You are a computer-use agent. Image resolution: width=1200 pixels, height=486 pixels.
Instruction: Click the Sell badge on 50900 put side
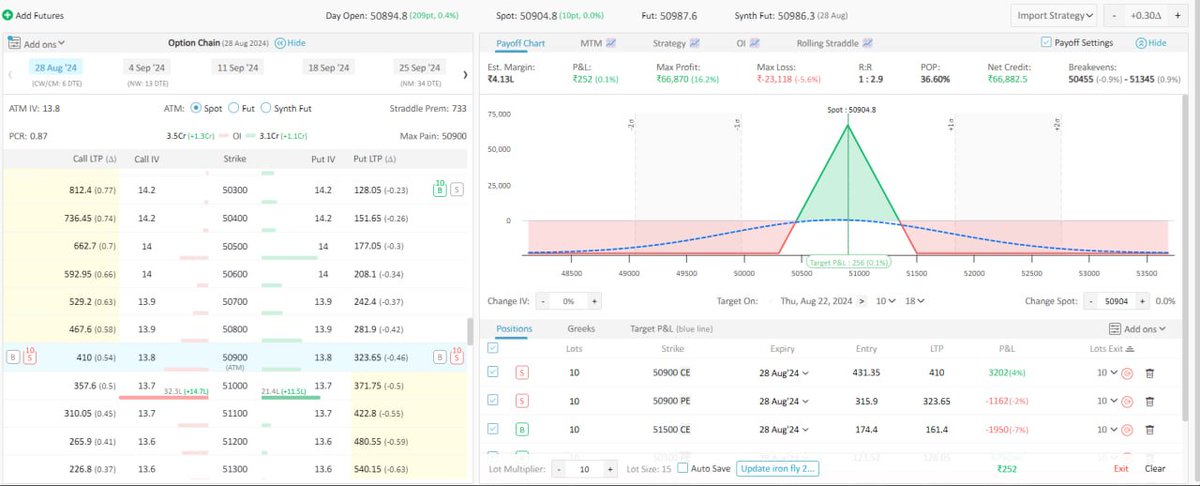pos(457,355)
